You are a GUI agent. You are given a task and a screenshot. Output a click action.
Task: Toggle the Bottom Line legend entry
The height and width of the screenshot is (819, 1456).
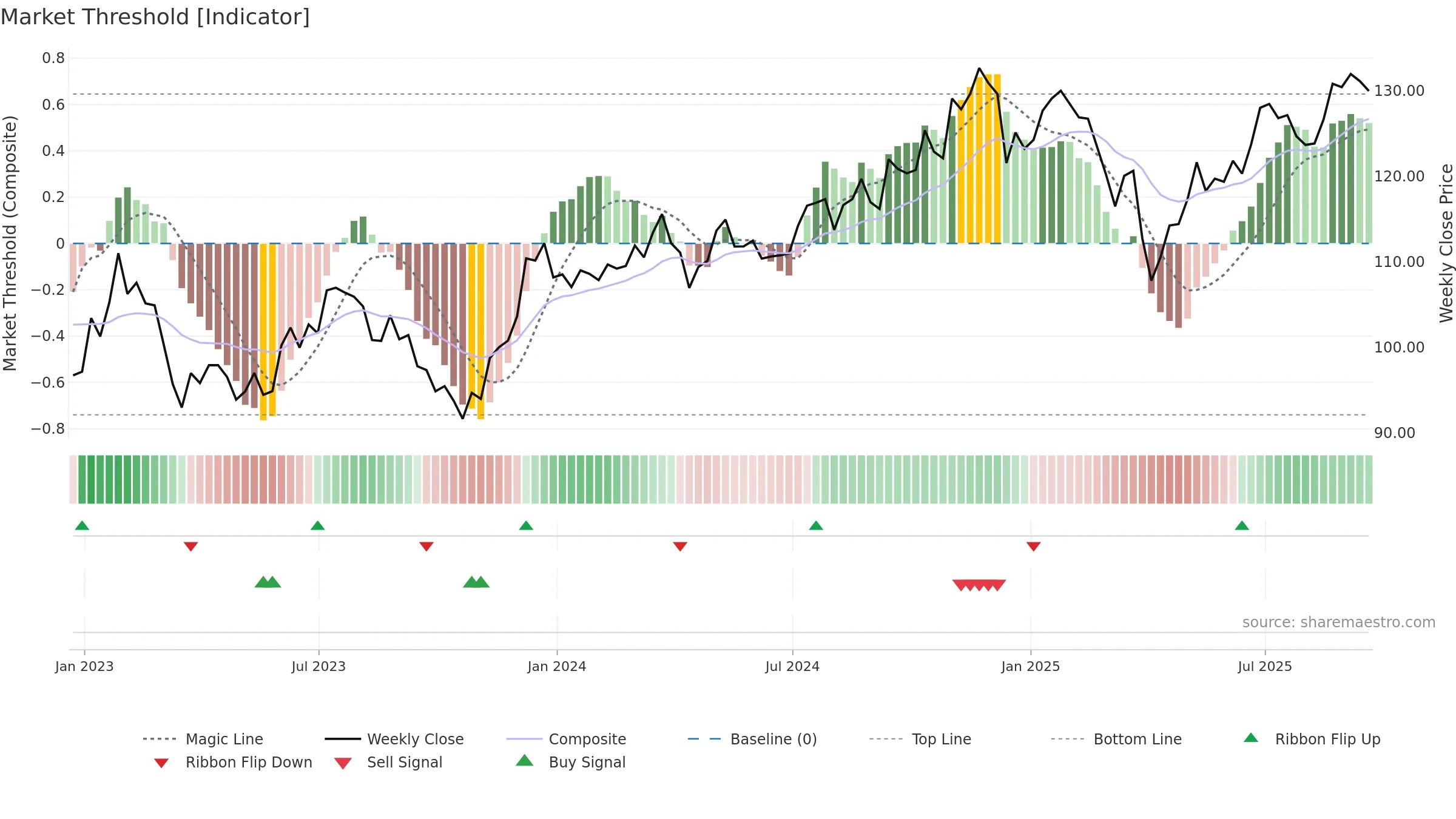tap(1116, 739)
